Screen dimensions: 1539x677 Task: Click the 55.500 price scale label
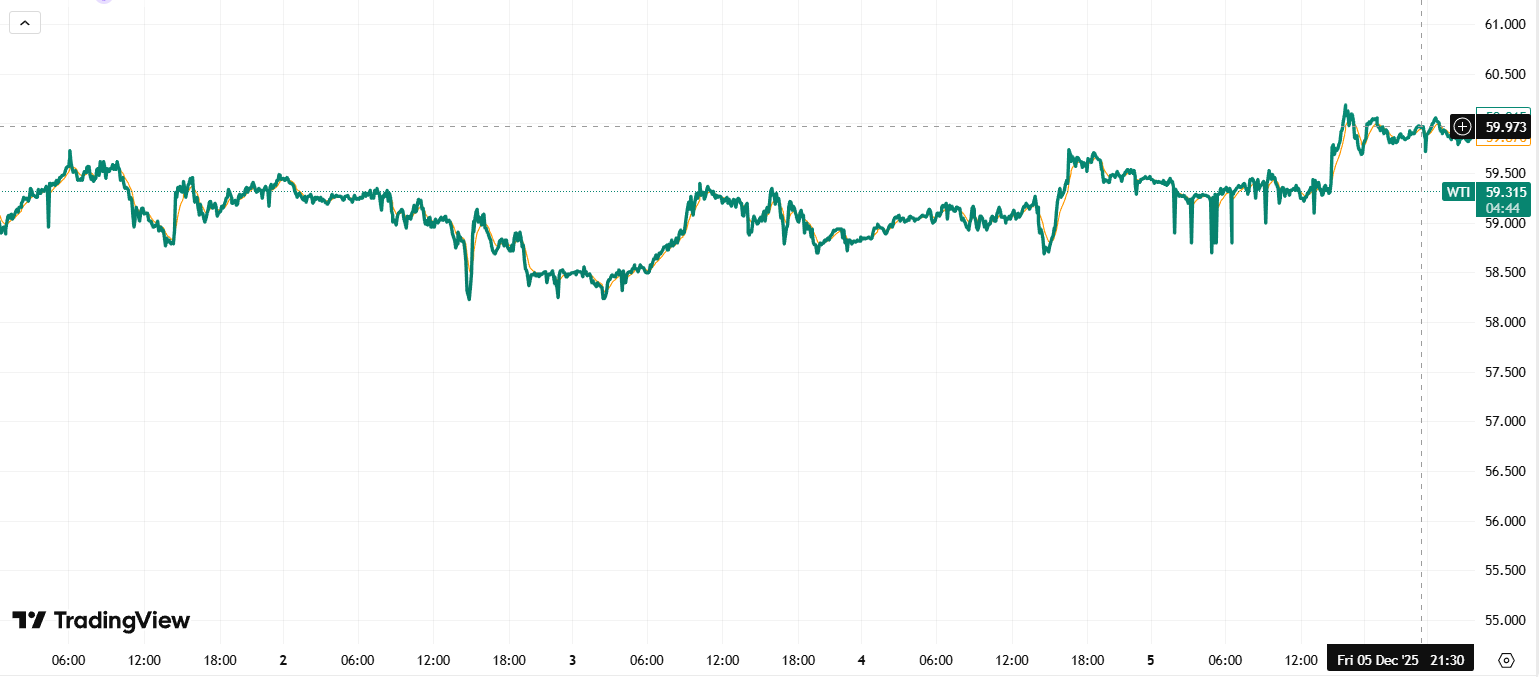tap(1505, 570)
